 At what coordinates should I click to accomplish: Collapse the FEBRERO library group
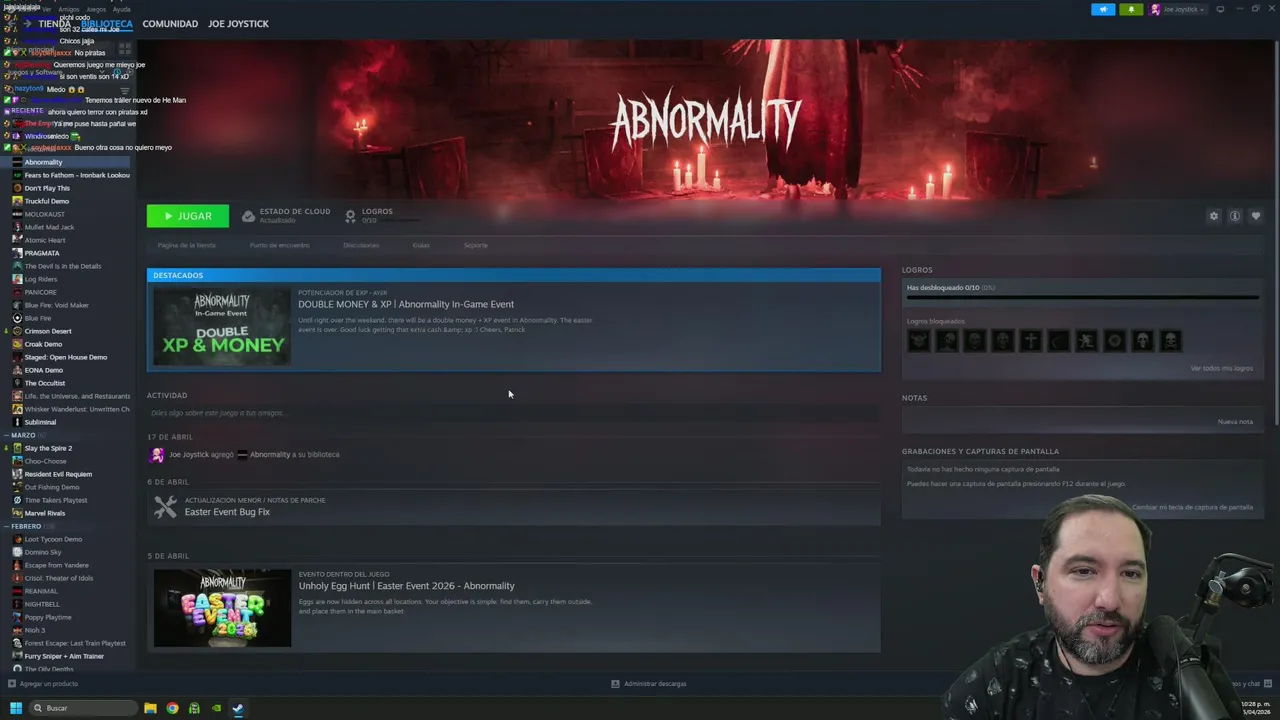pos(25,526)
